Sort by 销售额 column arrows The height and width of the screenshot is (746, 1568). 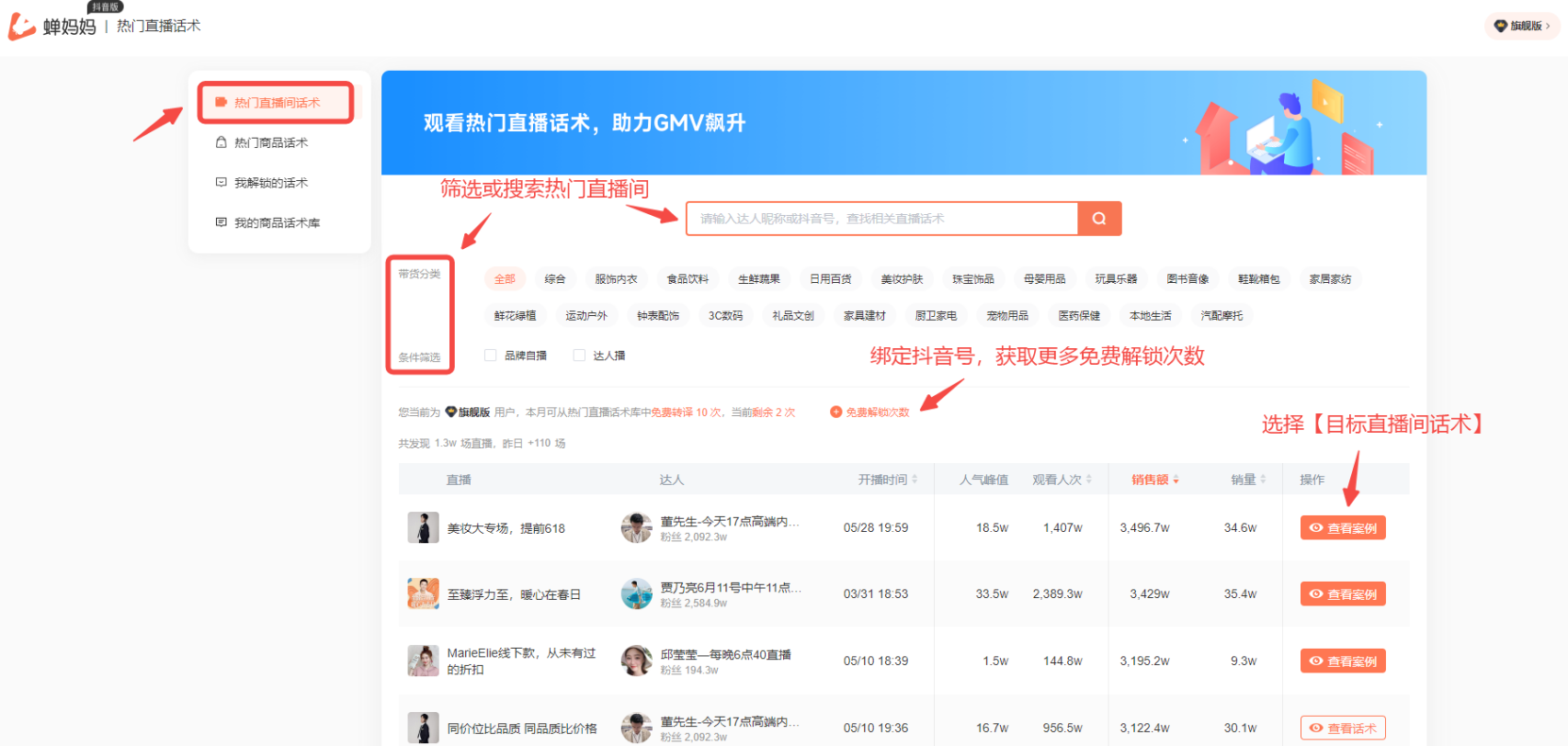[1176, 479]
